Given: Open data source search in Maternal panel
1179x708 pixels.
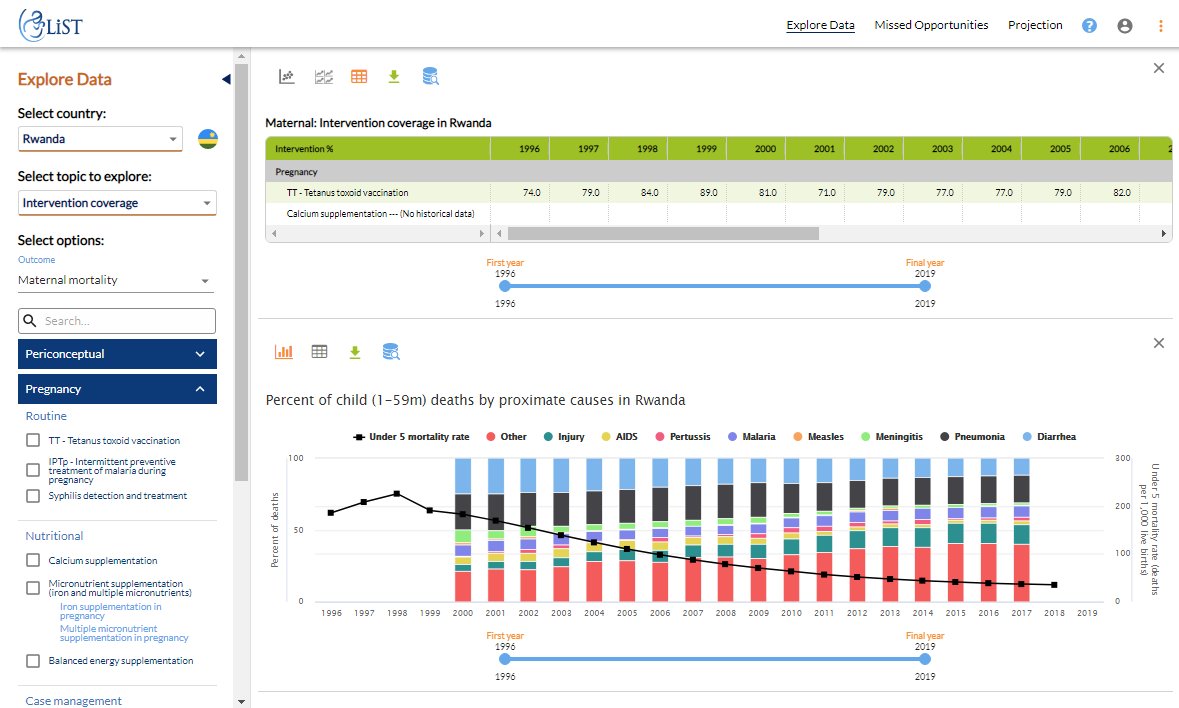Looking at the screenshot, I should point(430,76).
